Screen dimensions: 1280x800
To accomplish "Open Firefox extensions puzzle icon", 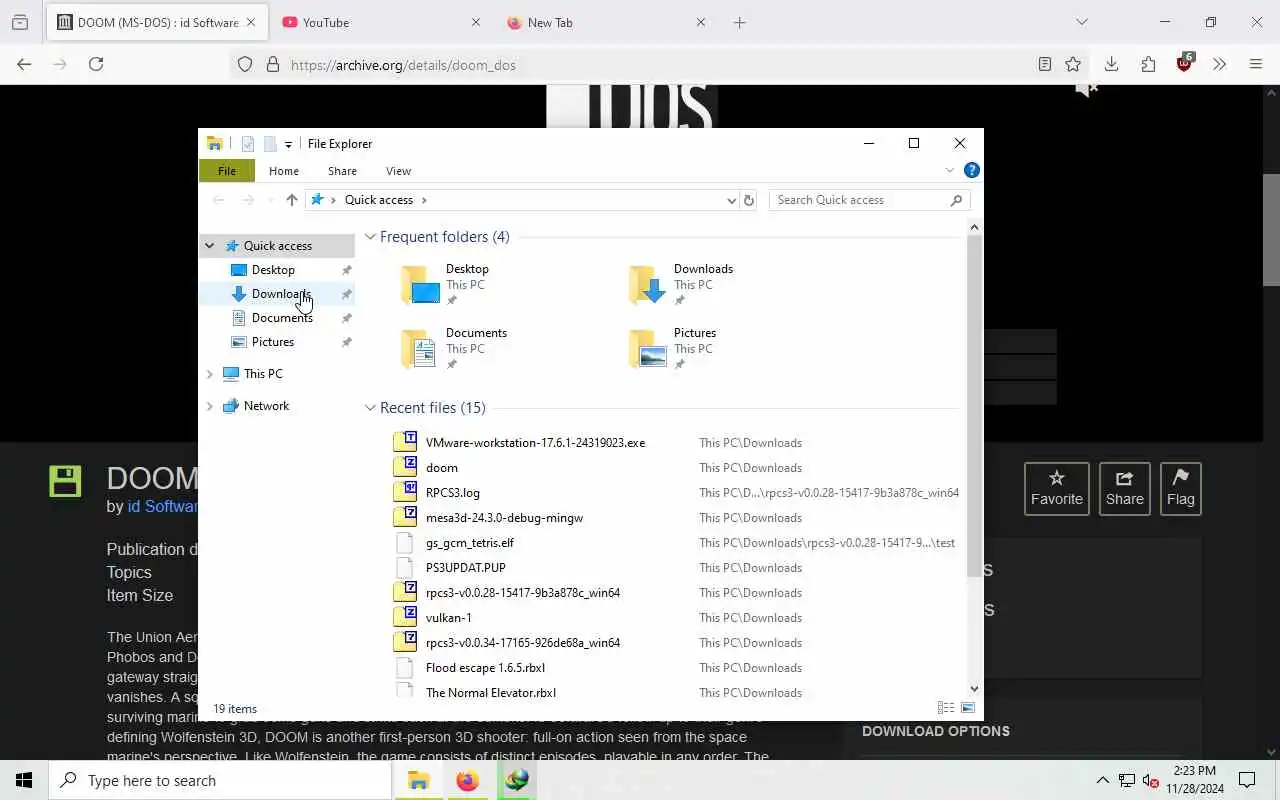I will [x=1148, y=64].
